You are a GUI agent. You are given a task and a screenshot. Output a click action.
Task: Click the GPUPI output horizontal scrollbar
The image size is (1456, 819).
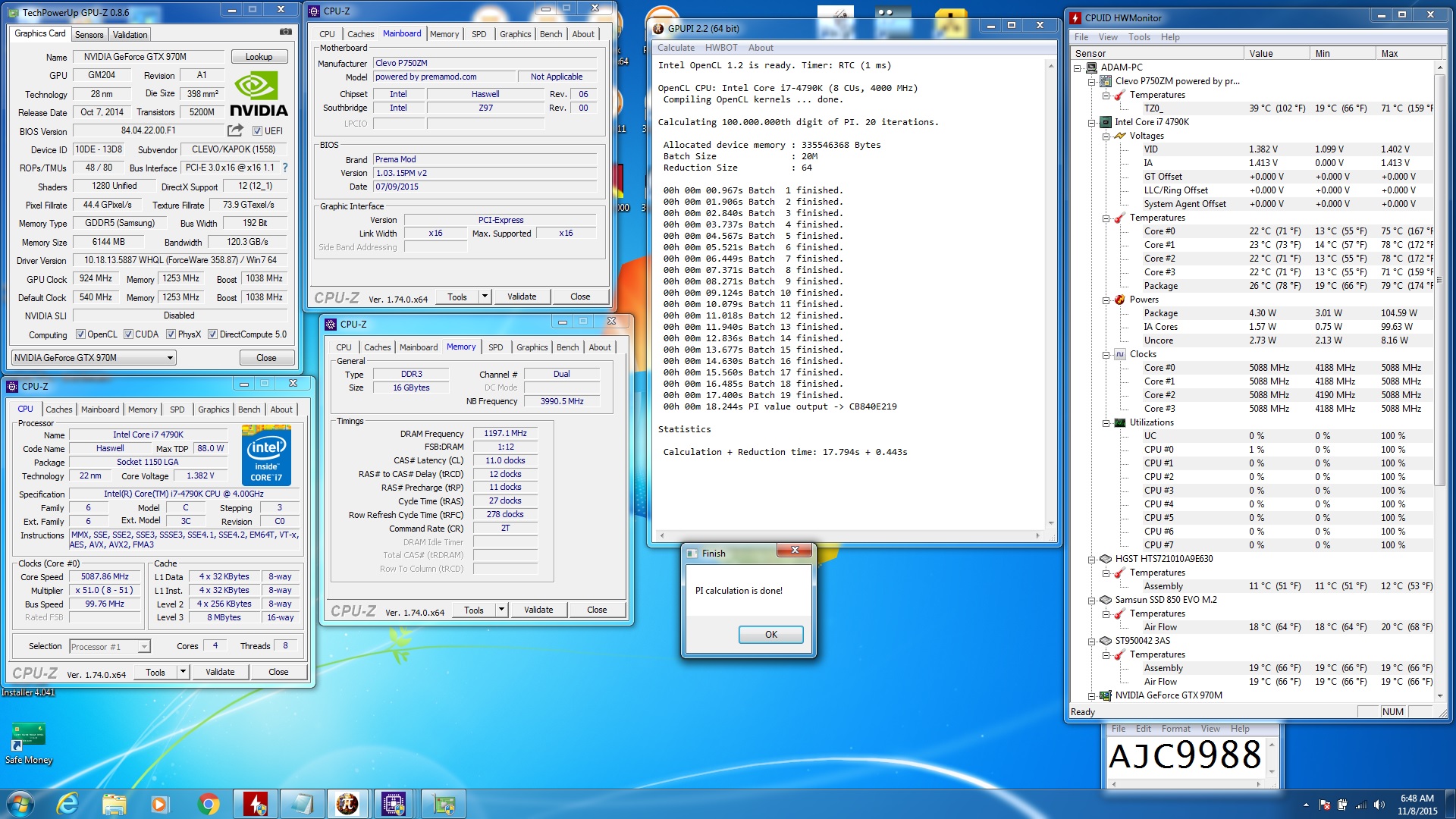coord(849,535)
